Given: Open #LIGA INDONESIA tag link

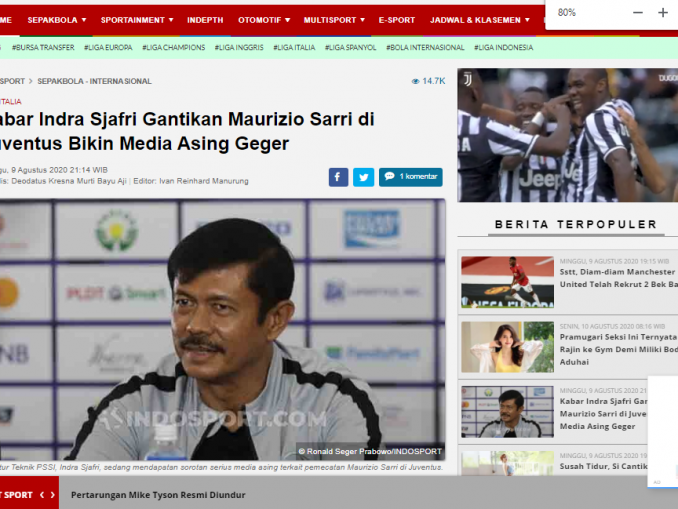Looking at the screenshot, I should 503,48.
